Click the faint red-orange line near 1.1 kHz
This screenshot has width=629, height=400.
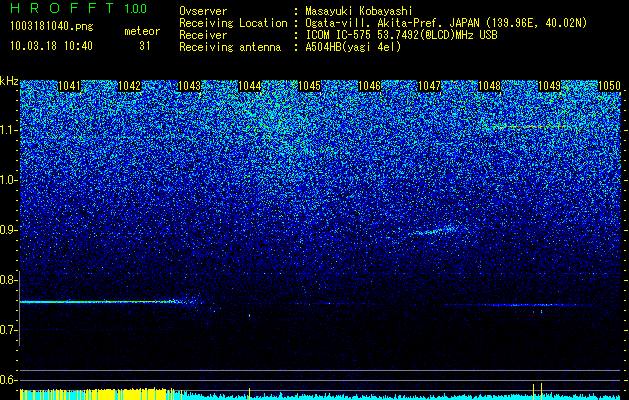click(530, 127)
